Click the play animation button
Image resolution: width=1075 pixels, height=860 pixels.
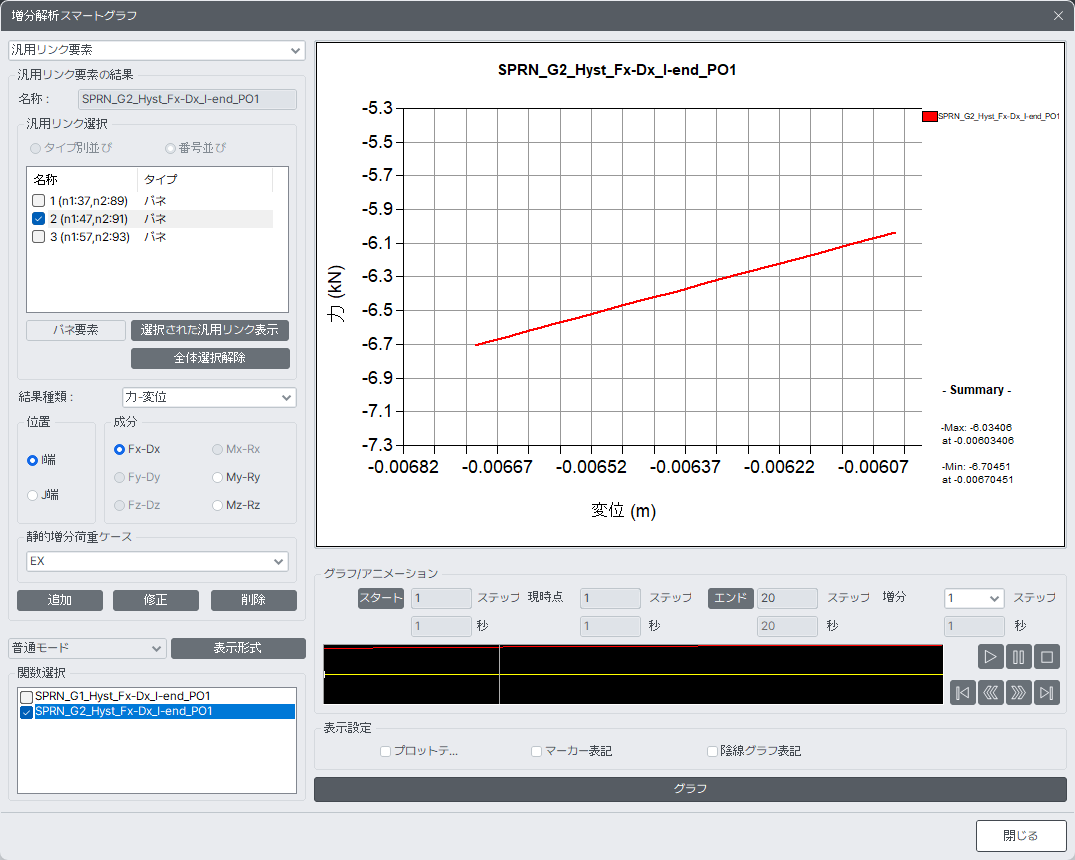[991, 656]
